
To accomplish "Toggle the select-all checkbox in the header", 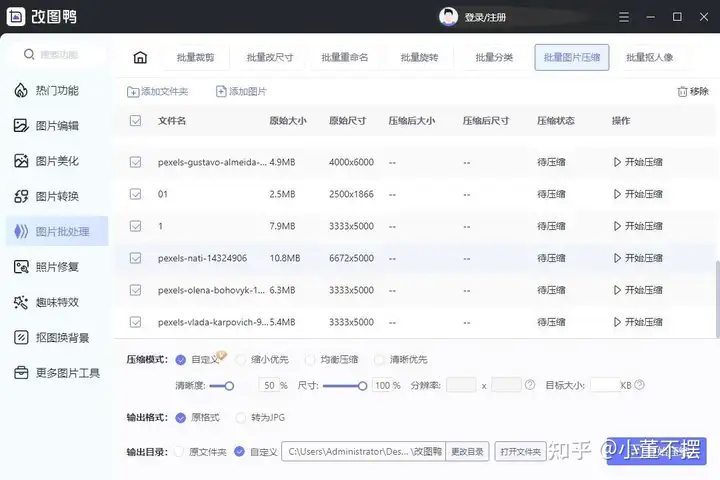I will [136, 121].
